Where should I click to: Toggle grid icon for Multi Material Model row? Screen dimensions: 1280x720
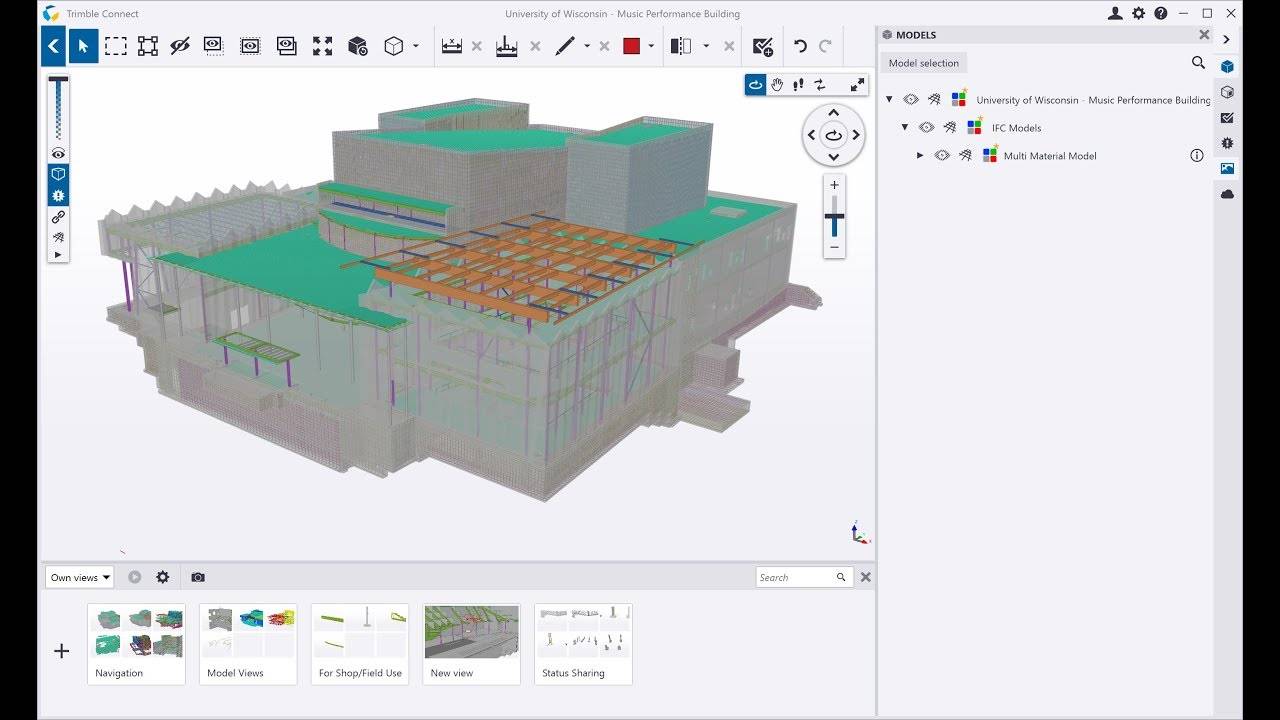point(965,156)
